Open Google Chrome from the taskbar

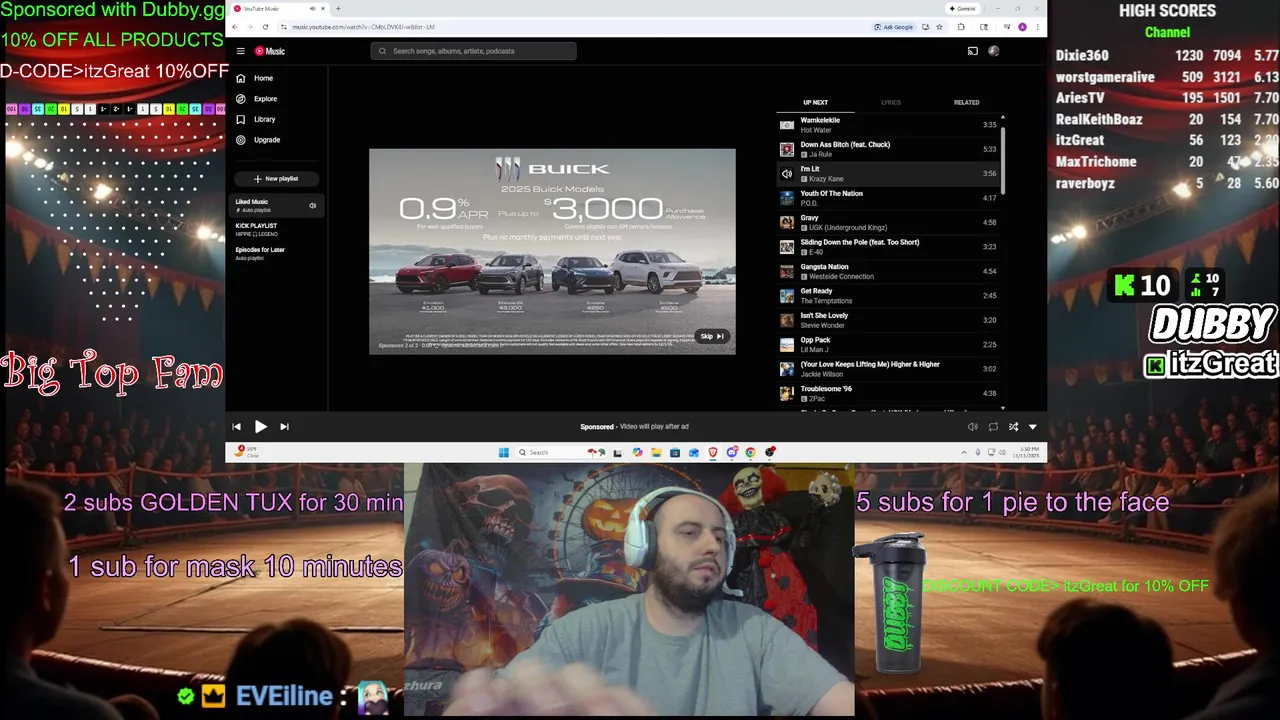[x=750, y=453]
